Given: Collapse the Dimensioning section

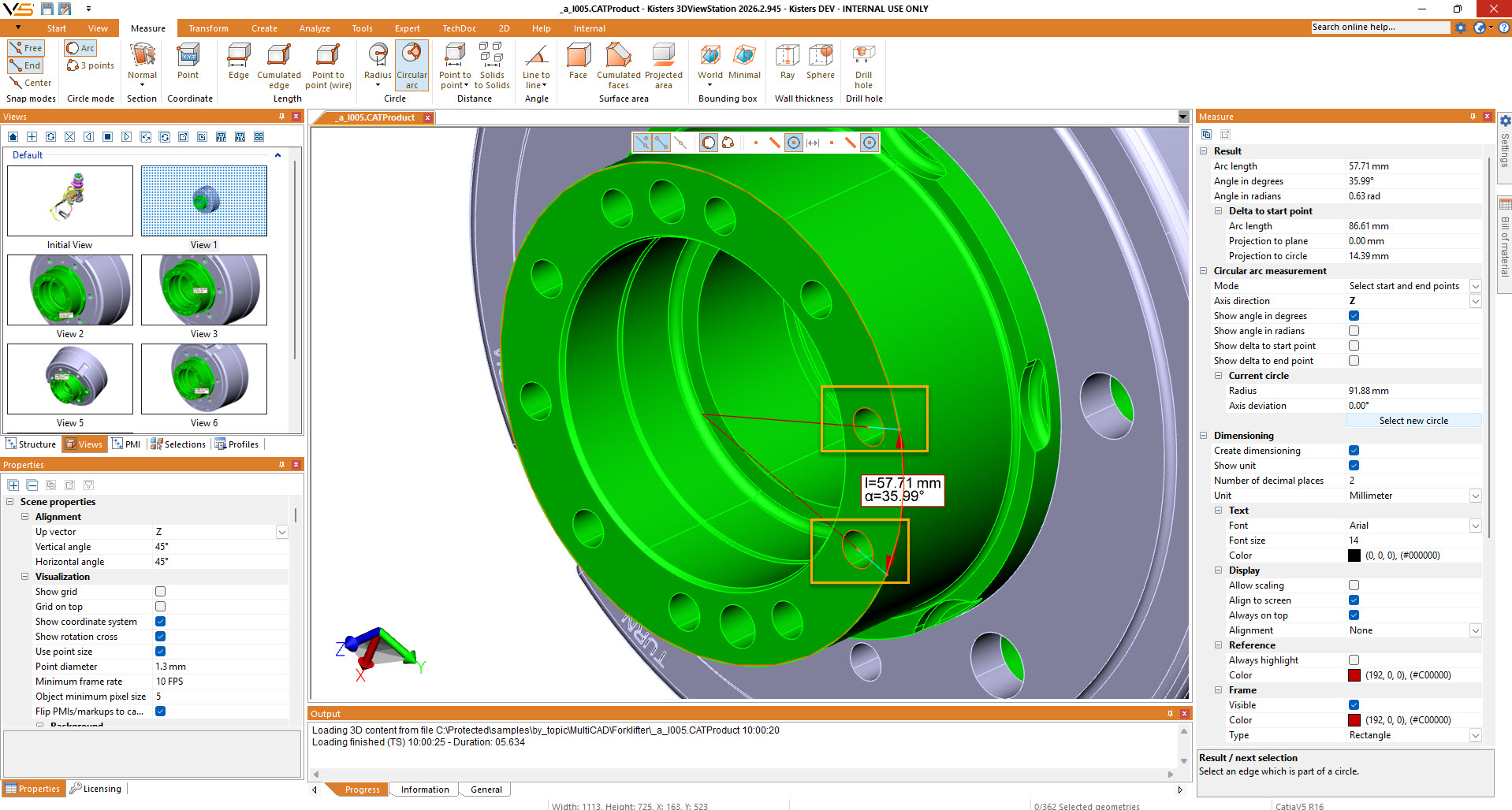Looking at the screenshot, I should click(x=1203, y=436).
